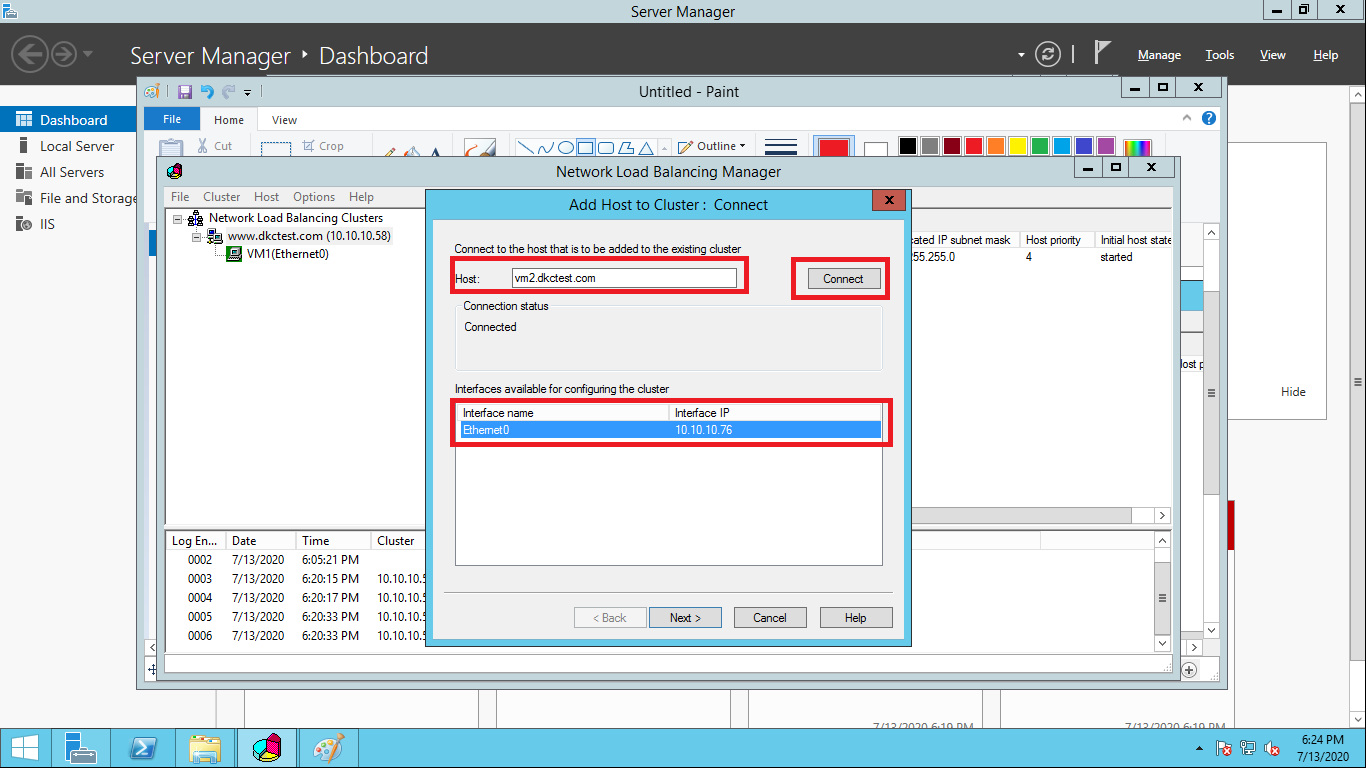Switch to Paint's View tab
The width and height of the screenshot is (1366, 768).
pos(285,120)
